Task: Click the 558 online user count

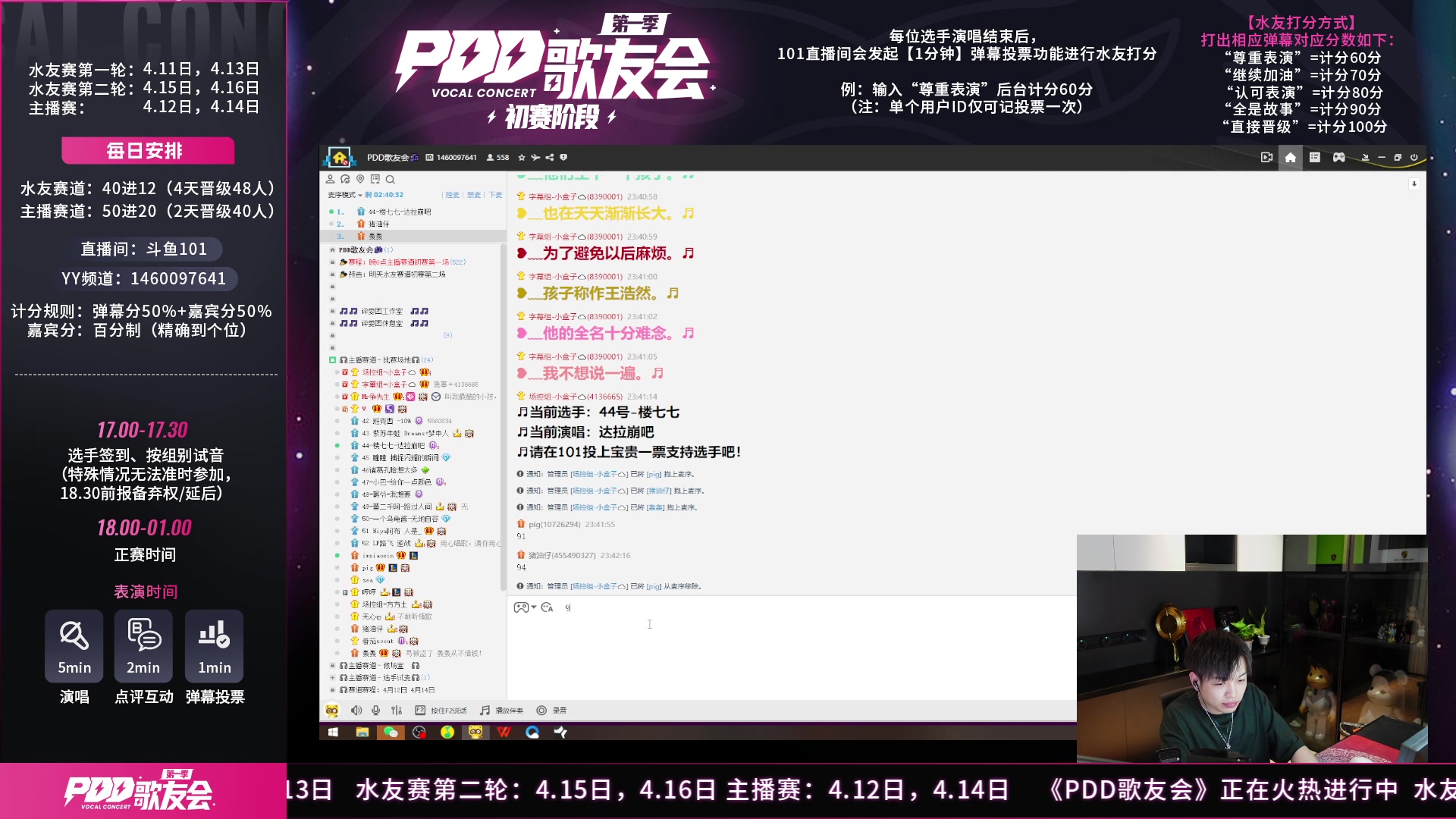Action: click(x=498, y=158)
